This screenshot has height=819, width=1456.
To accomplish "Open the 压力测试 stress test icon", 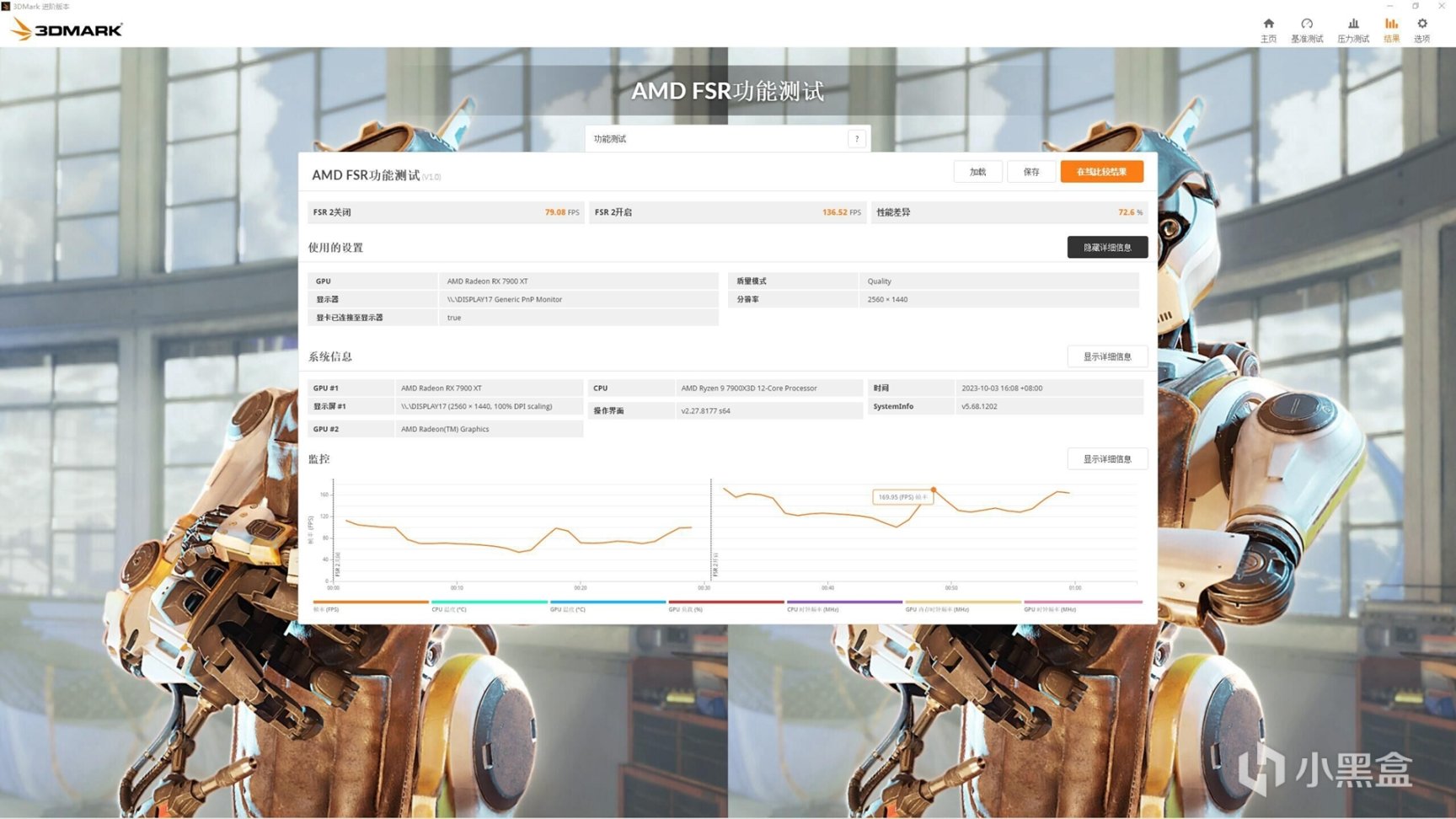I will (x=1353, y=29).
